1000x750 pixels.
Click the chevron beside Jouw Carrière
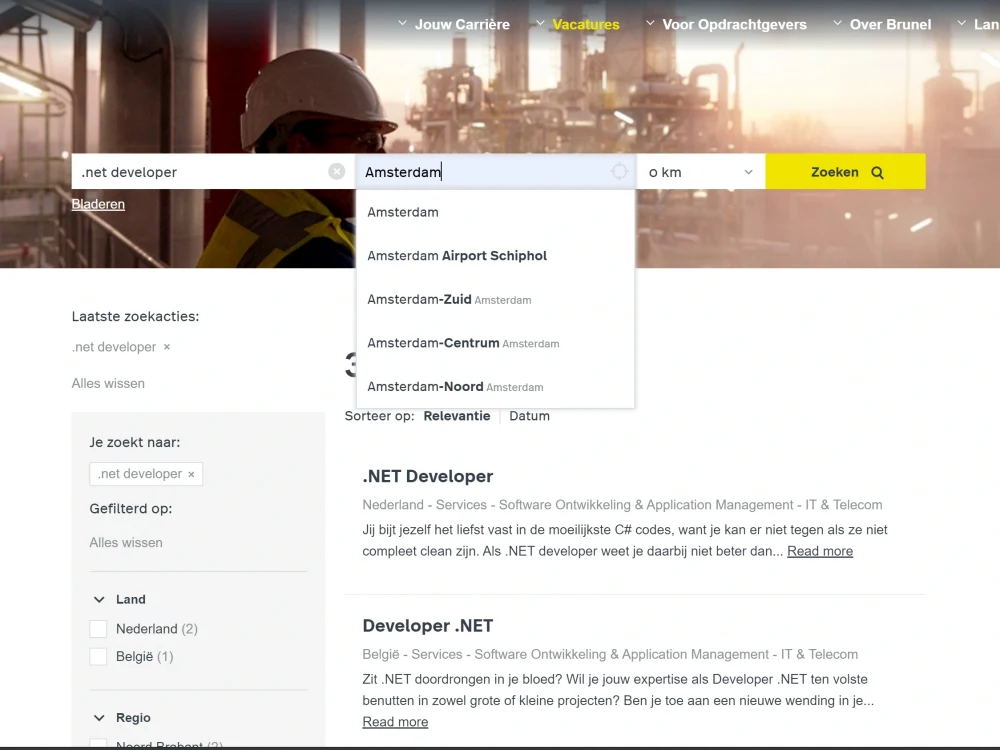point(402,23)
